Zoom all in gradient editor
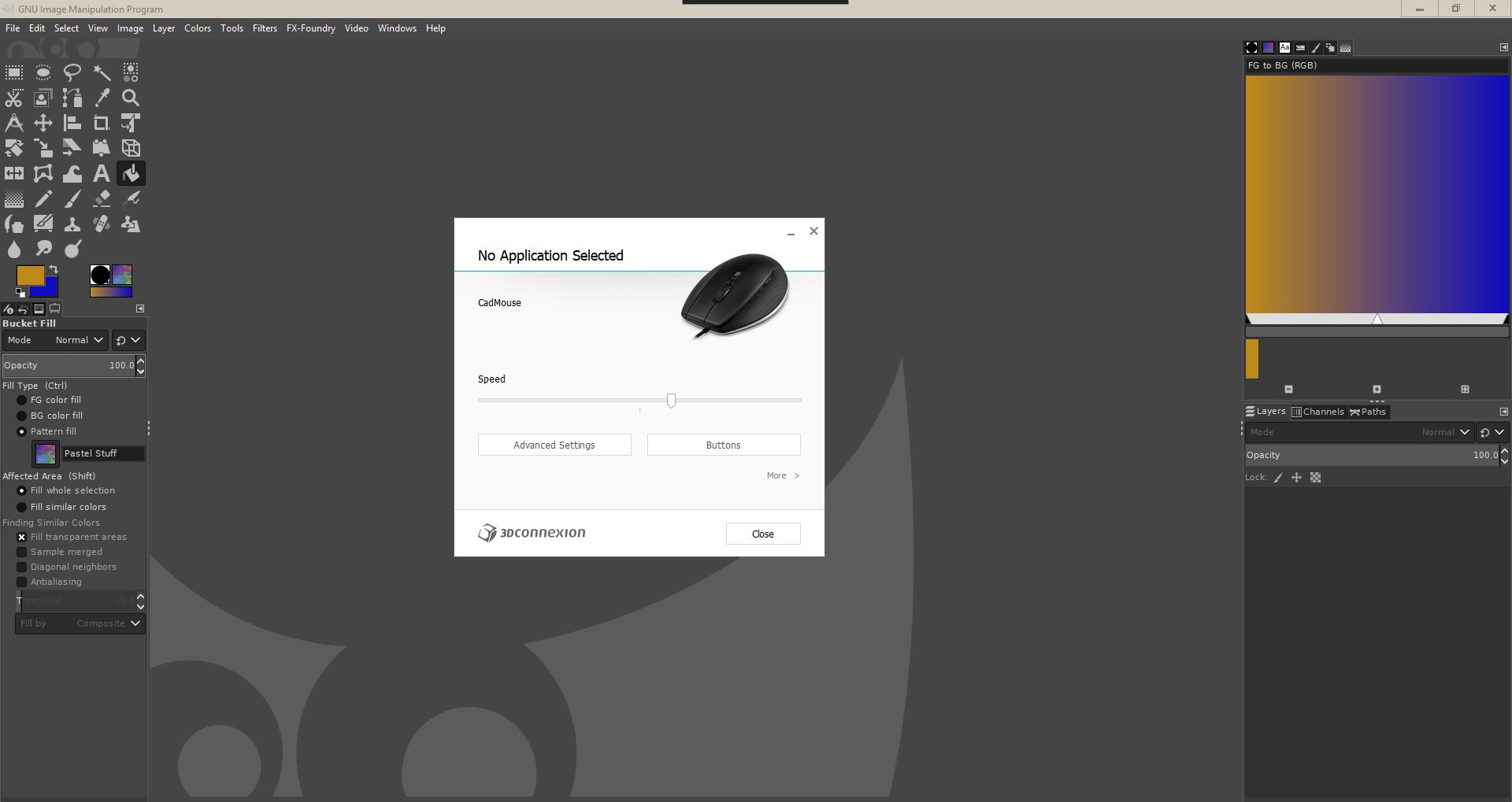This screenshot has width=1512, height=802. [1465, 390]
